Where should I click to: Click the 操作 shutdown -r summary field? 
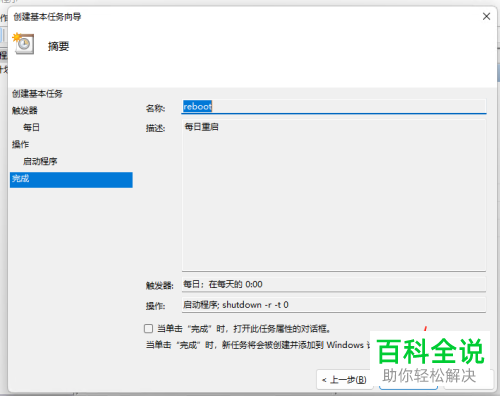coord(334,305)
